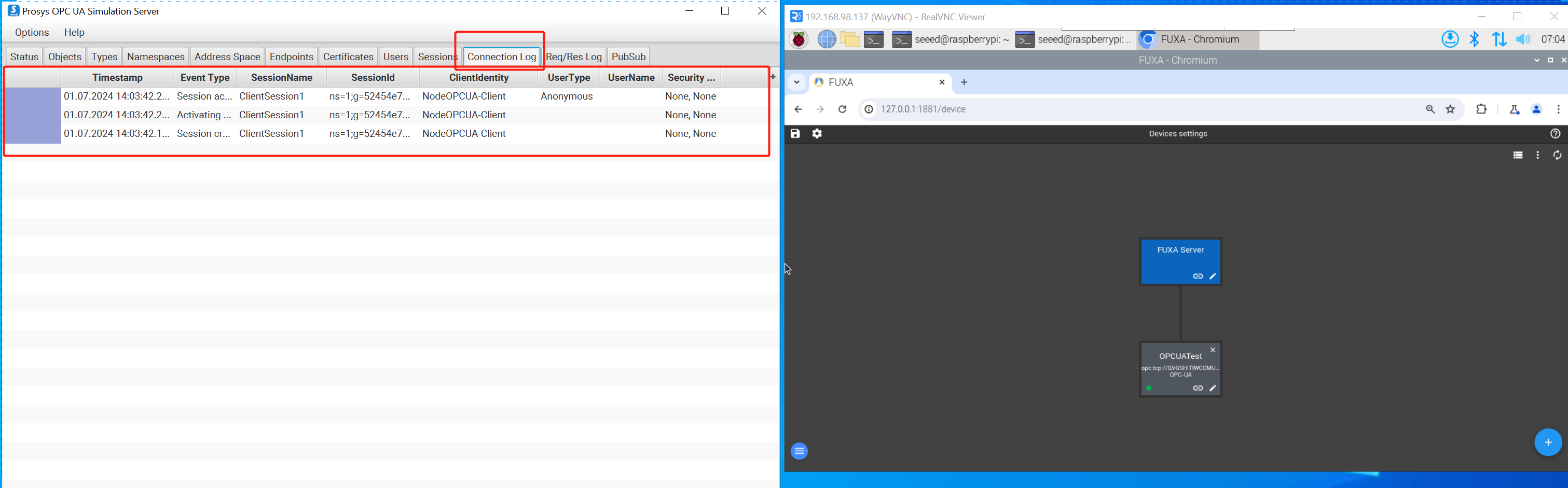
Task: Open the table column chooser plus icon
Action: point(773,77)
